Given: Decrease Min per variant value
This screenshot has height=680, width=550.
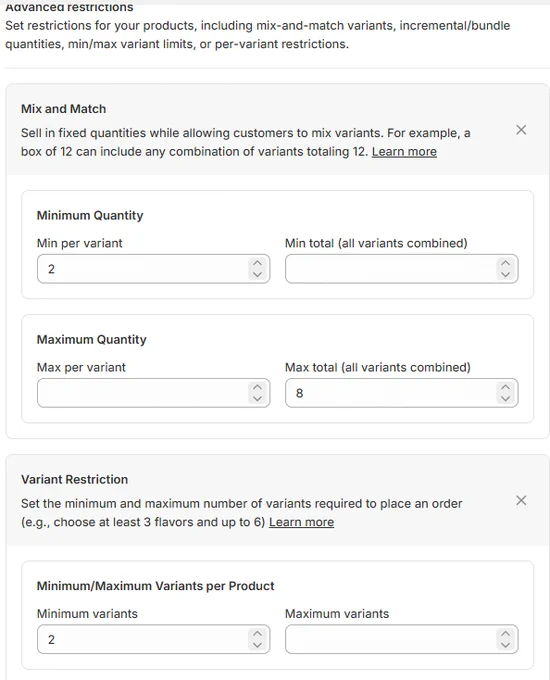Looking at the screenshot, I should click(x=257, y=274).
